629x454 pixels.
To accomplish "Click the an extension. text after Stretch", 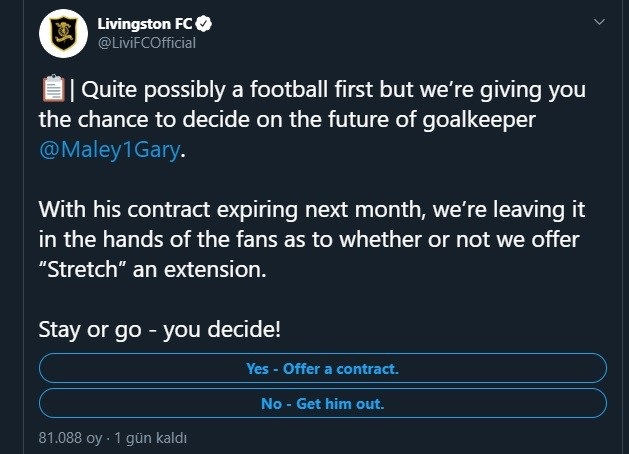I will (x=200, y=269).
